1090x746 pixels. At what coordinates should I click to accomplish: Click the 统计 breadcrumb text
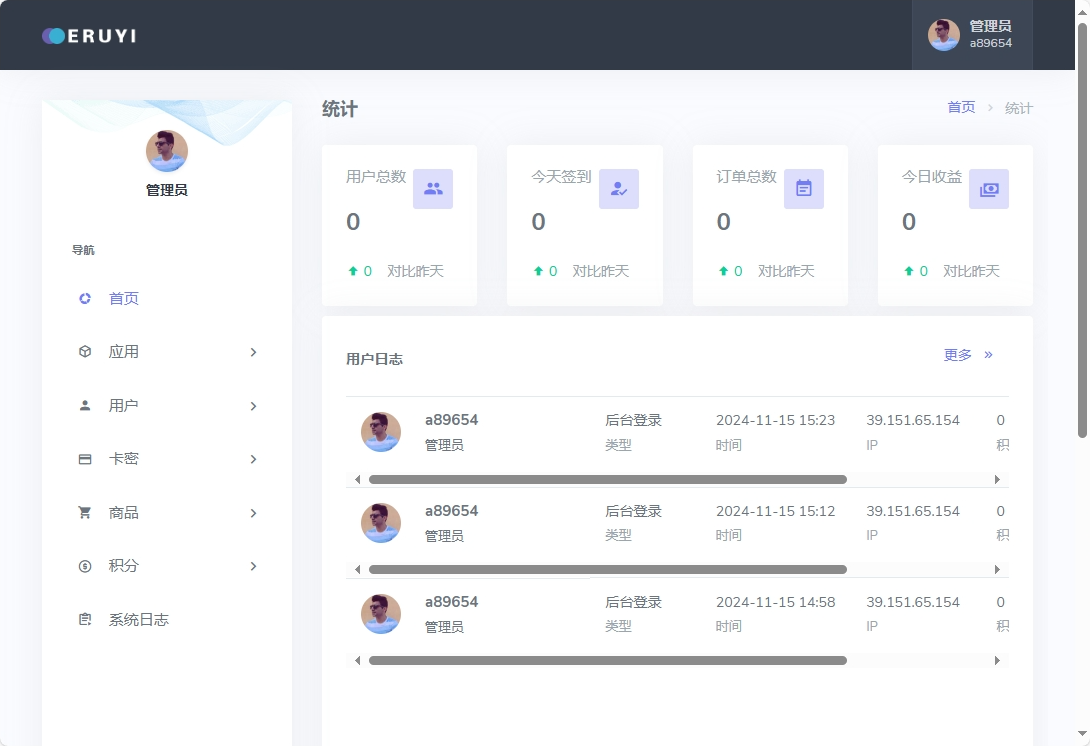click(x=1019, y=108)
